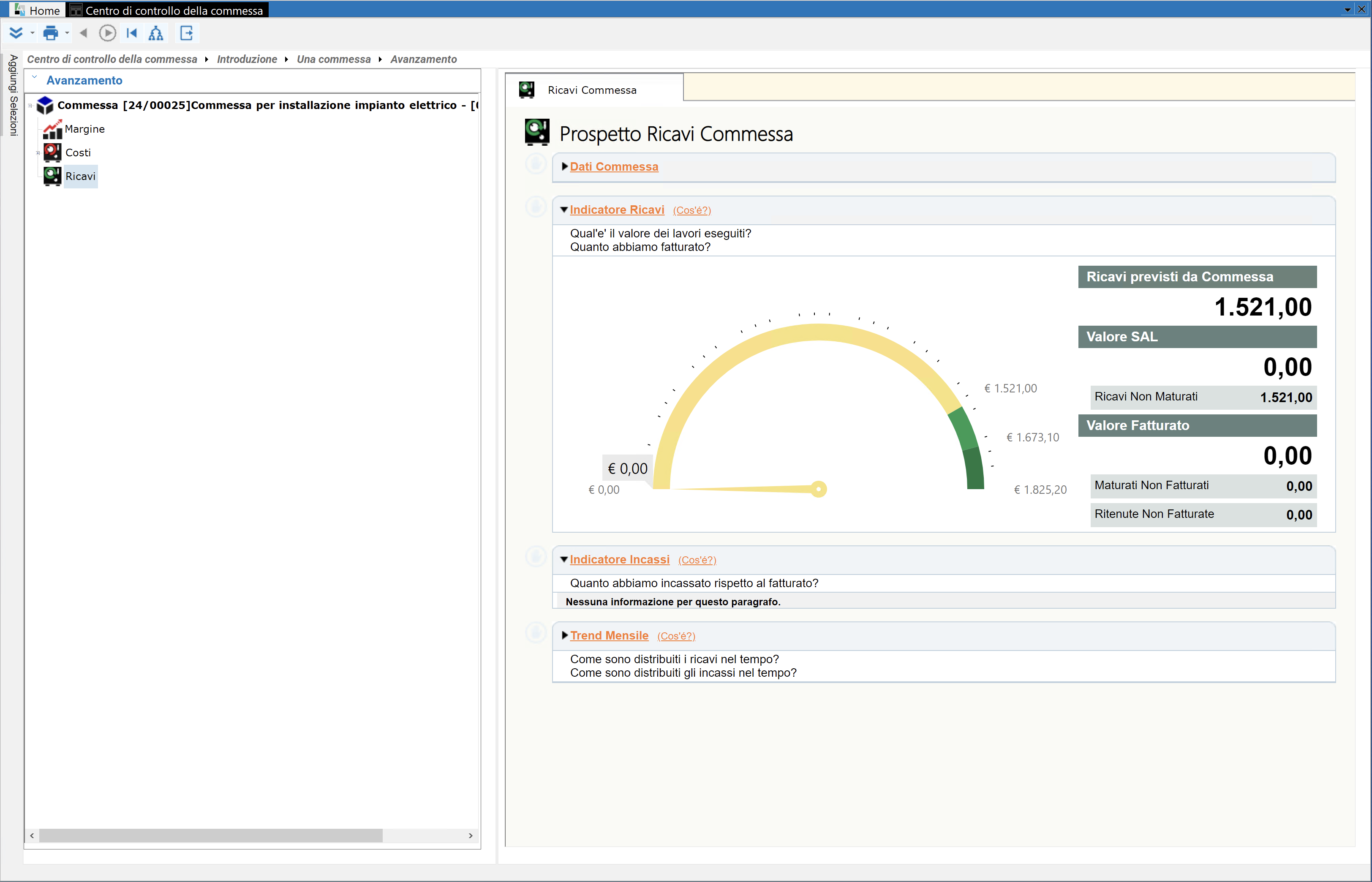The height and width of the screenshot is (882, 1372).
Task: Collapse the Avanzamento panel chevron
Action: tap(34, 77)
